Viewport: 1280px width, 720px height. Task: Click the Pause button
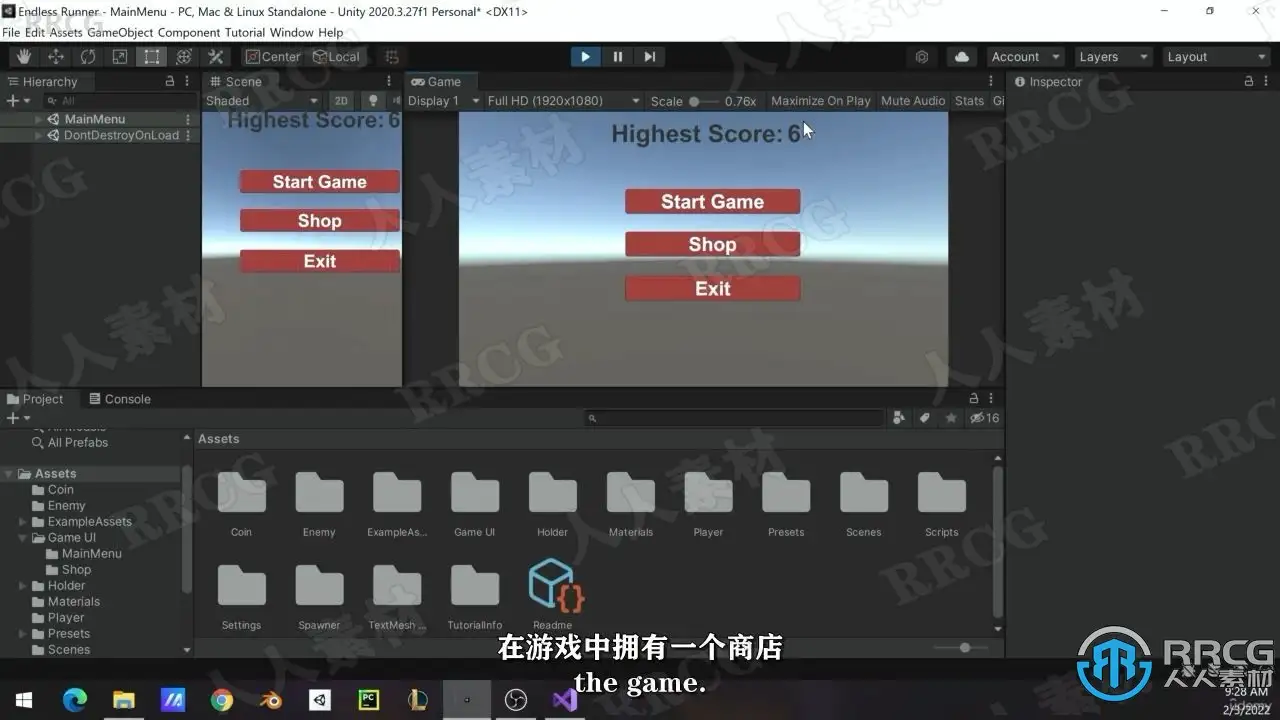pyautogui.click(x=618, y=57)
